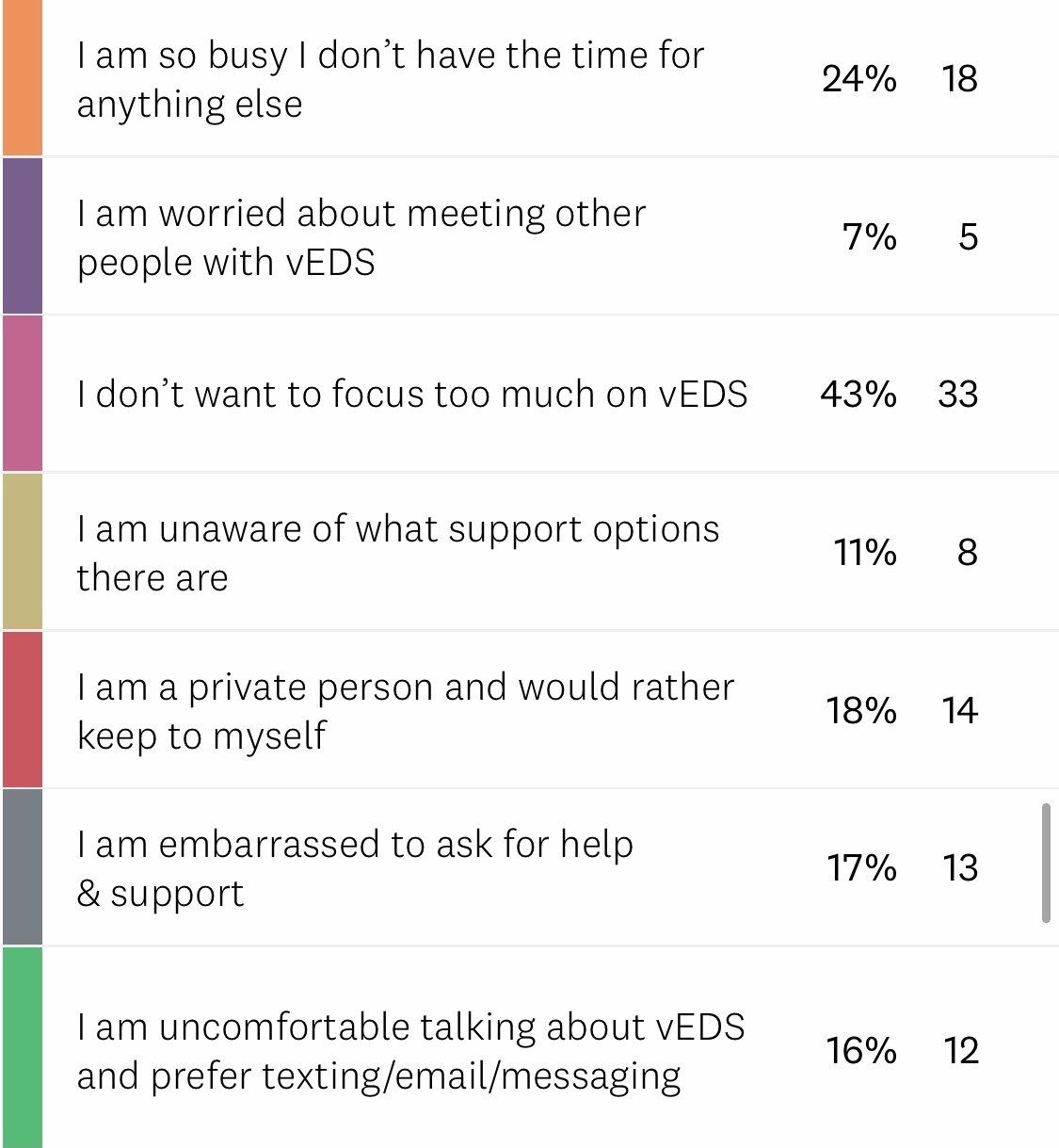Select the response count 33
This screenshot has width=1059, height=1148.
coord(958,395)
